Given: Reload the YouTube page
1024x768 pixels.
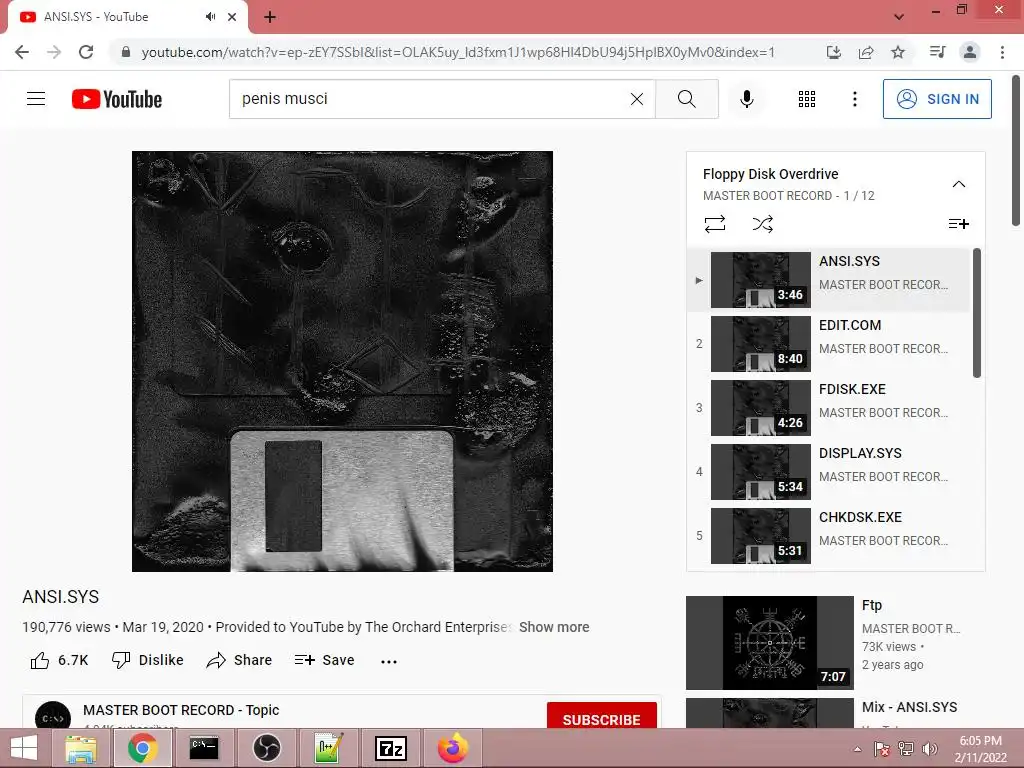Looking at the screenshot, I should (x=86, y=52).
